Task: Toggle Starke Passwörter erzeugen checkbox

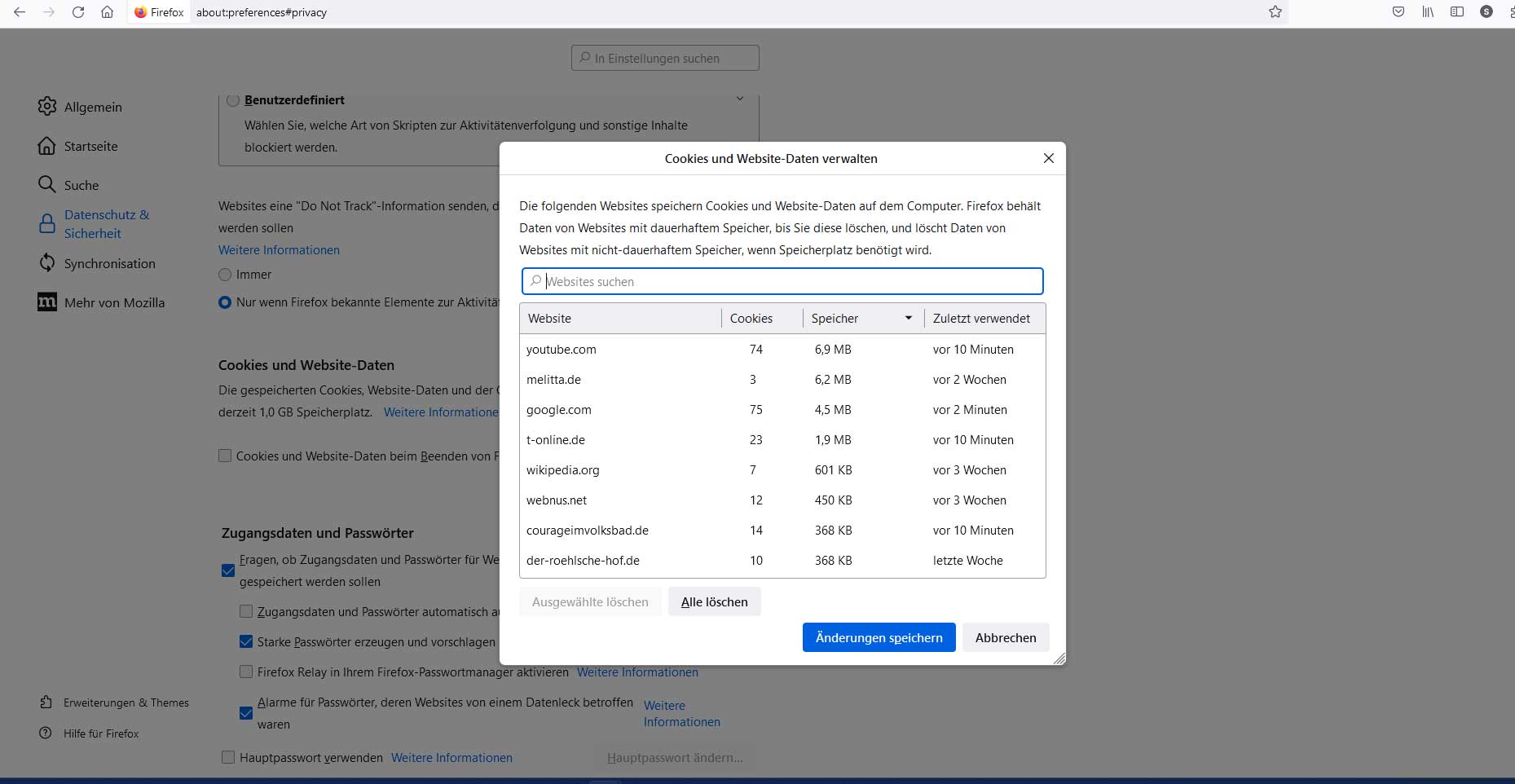Action: [x=246, y=641]
